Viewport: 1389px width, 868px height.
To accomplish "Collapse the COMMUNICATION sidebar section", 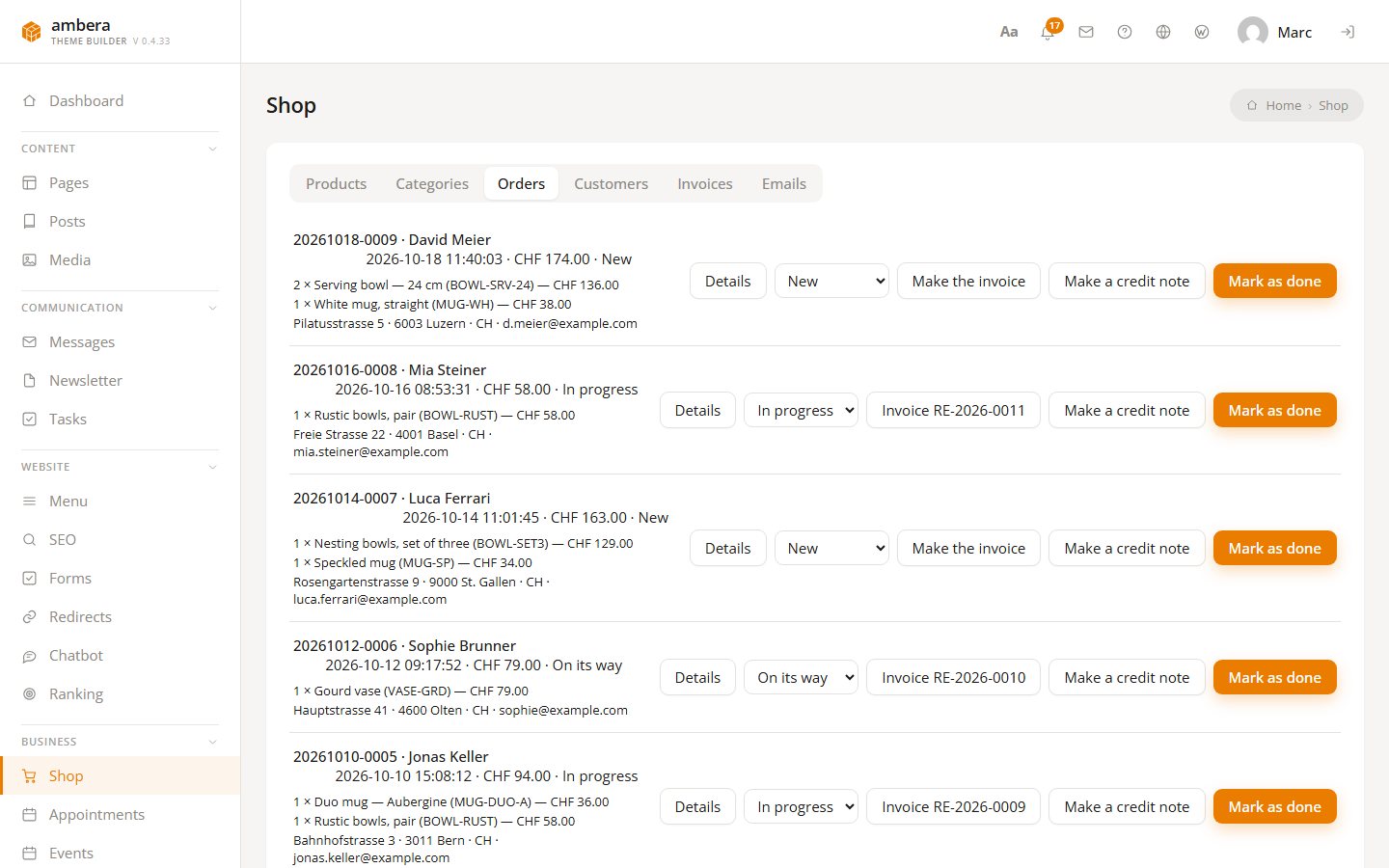I will [x=212, y=308].
